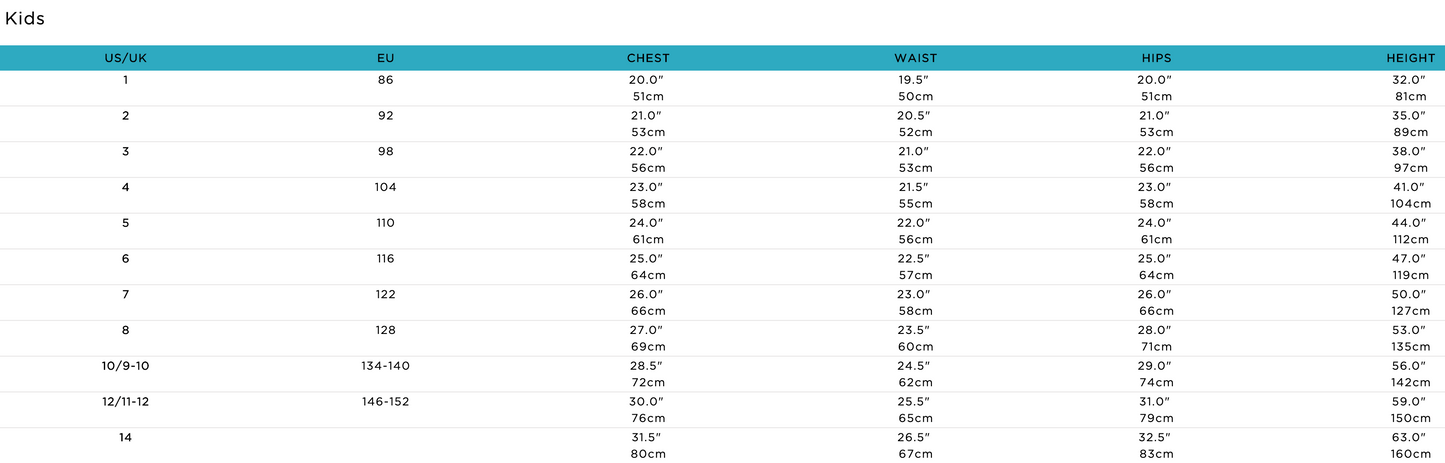Select the CHEST column header

point(648,58)
